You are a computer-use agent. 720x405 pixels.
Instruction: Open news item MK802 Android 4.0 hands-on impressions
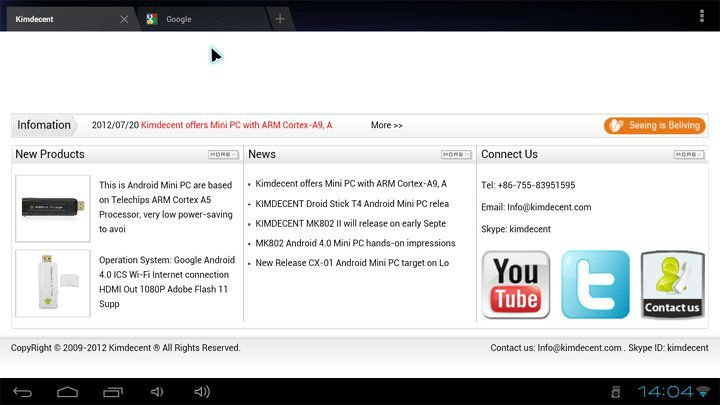point(355,243)
